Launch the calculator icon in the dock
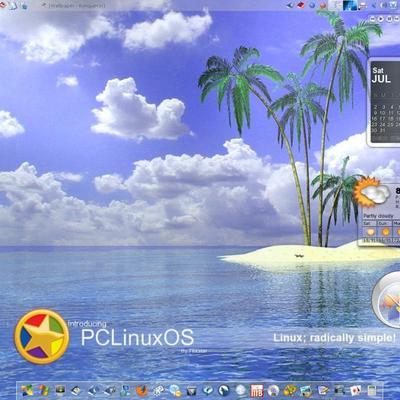The height and width of the screenshot is (400, 400). point(372,389)
